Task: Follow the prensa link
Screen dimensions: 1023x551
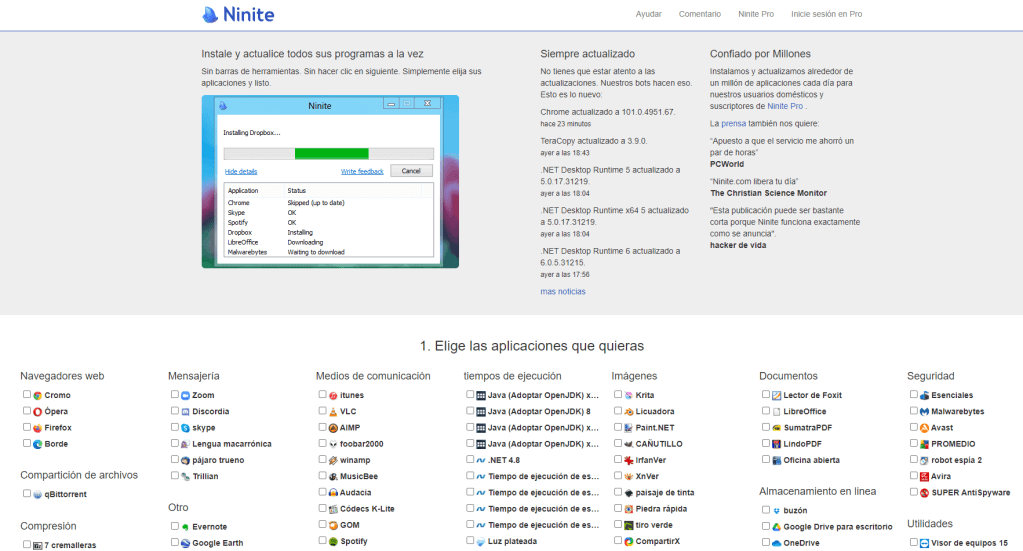Action: pos(733,123)
